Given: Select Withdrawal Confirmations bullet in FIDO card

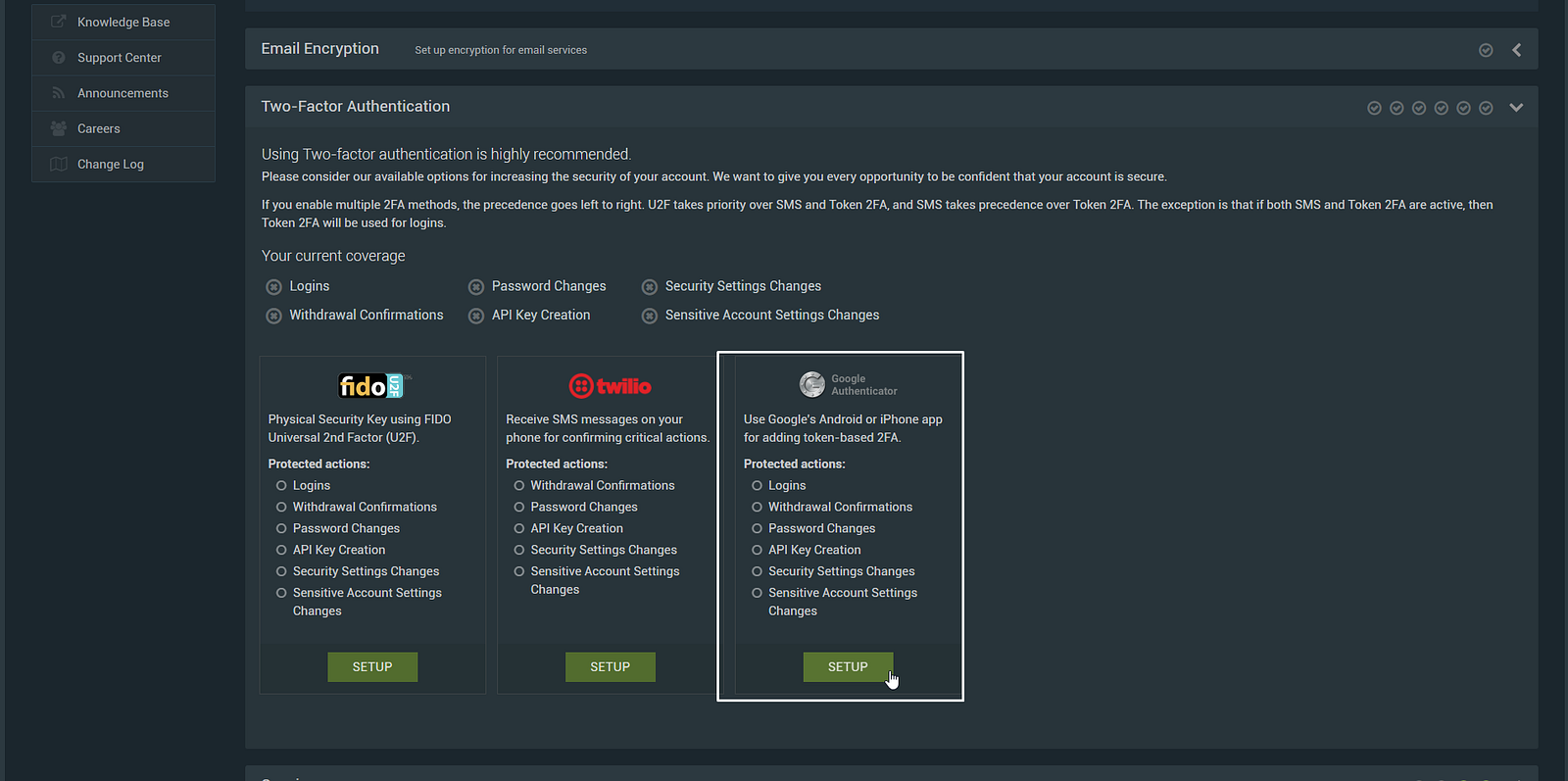Looking at the screenshot, I should click(281, 507).
